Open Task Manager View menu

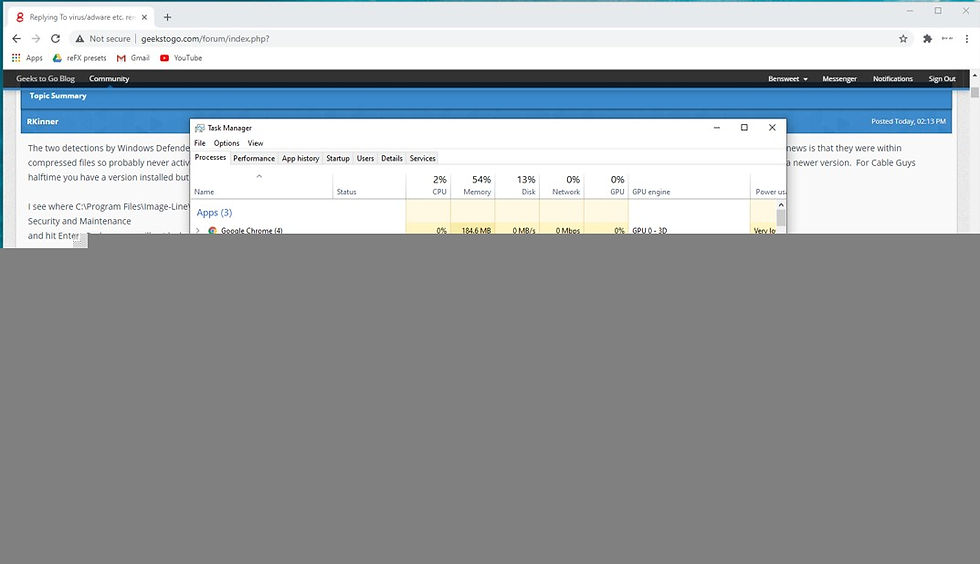[255, 143]
